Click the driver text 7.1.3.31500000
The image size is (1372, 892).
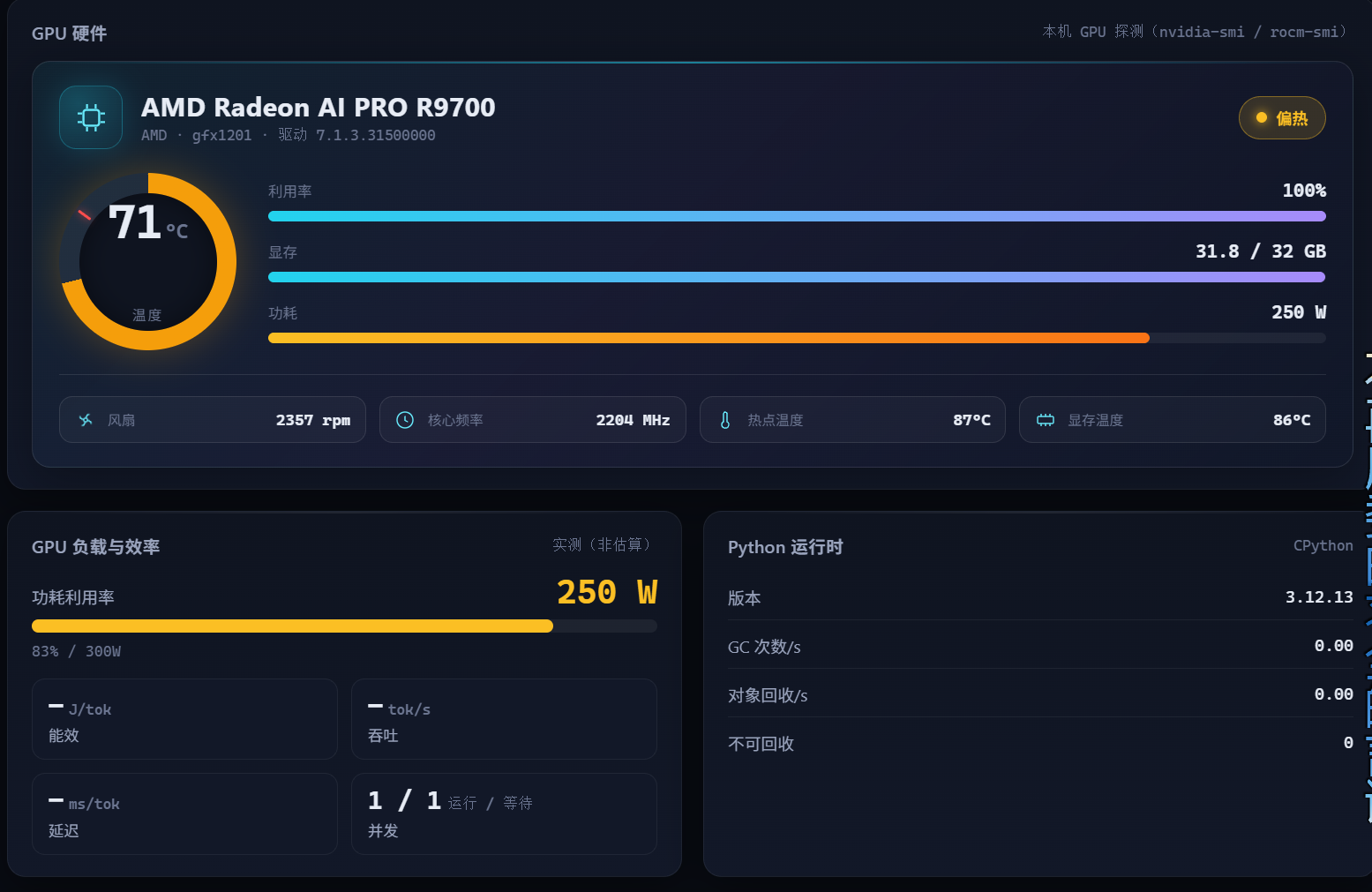(x=376, y=135)
